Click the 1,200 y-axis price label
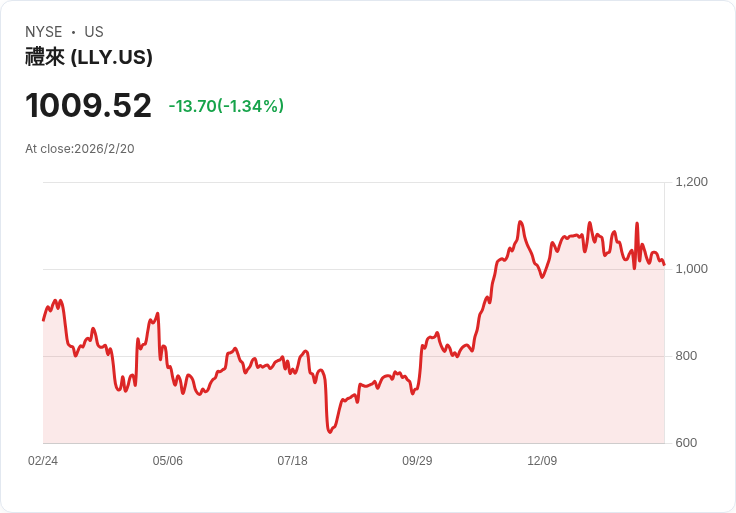 pyautogui.click(x=692, y=182)
